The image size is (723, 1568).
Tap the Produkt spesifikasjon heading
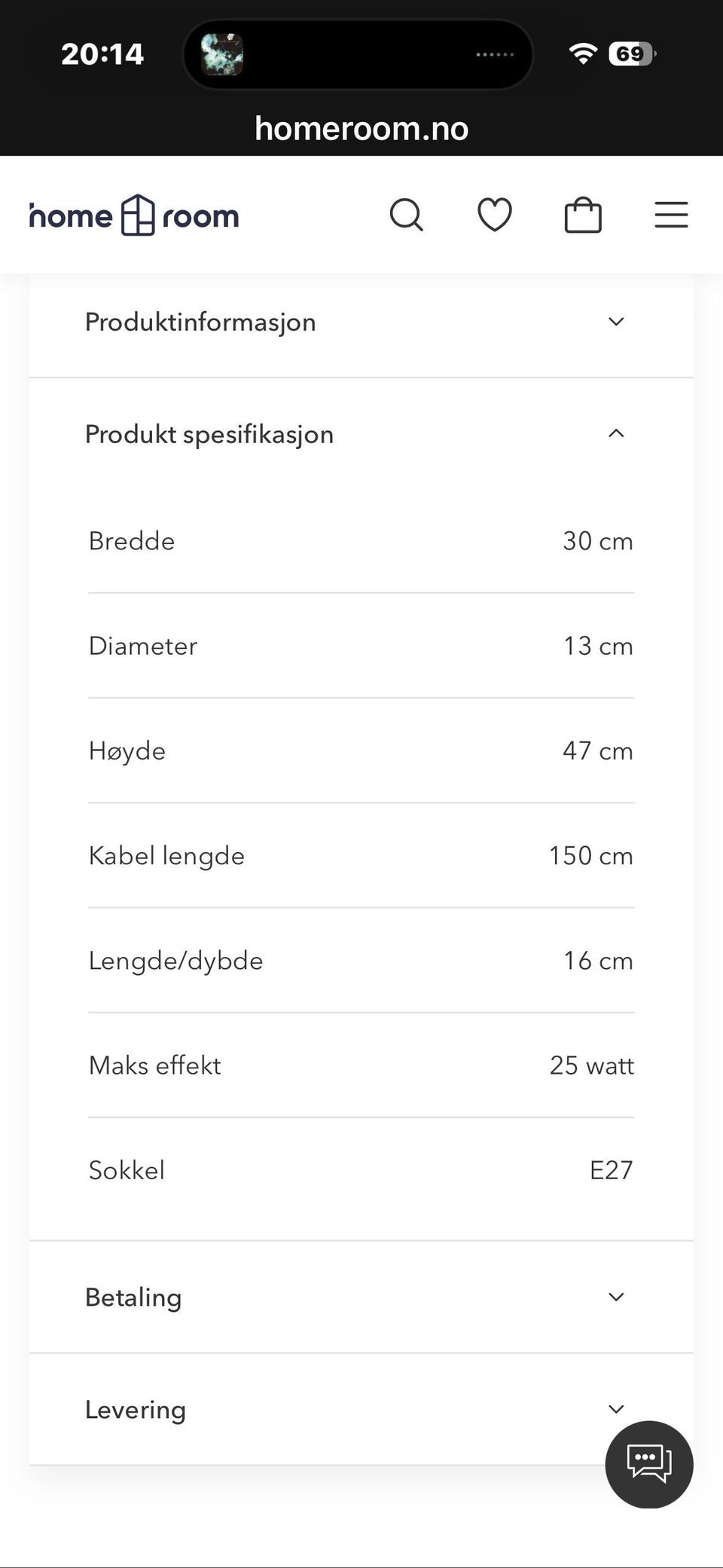(x=209, y=434)
